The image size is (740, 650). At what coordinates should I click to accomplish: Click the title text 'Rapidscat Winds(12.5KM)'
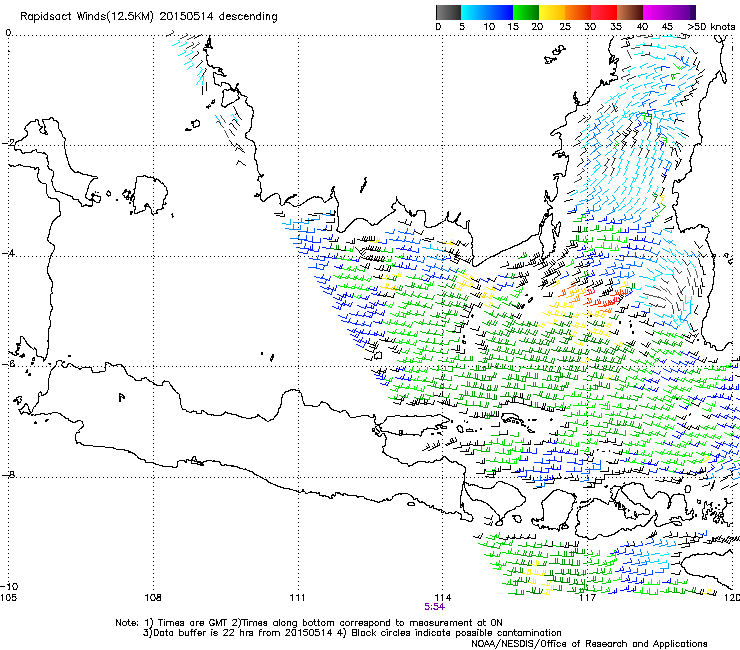(87, 17)
